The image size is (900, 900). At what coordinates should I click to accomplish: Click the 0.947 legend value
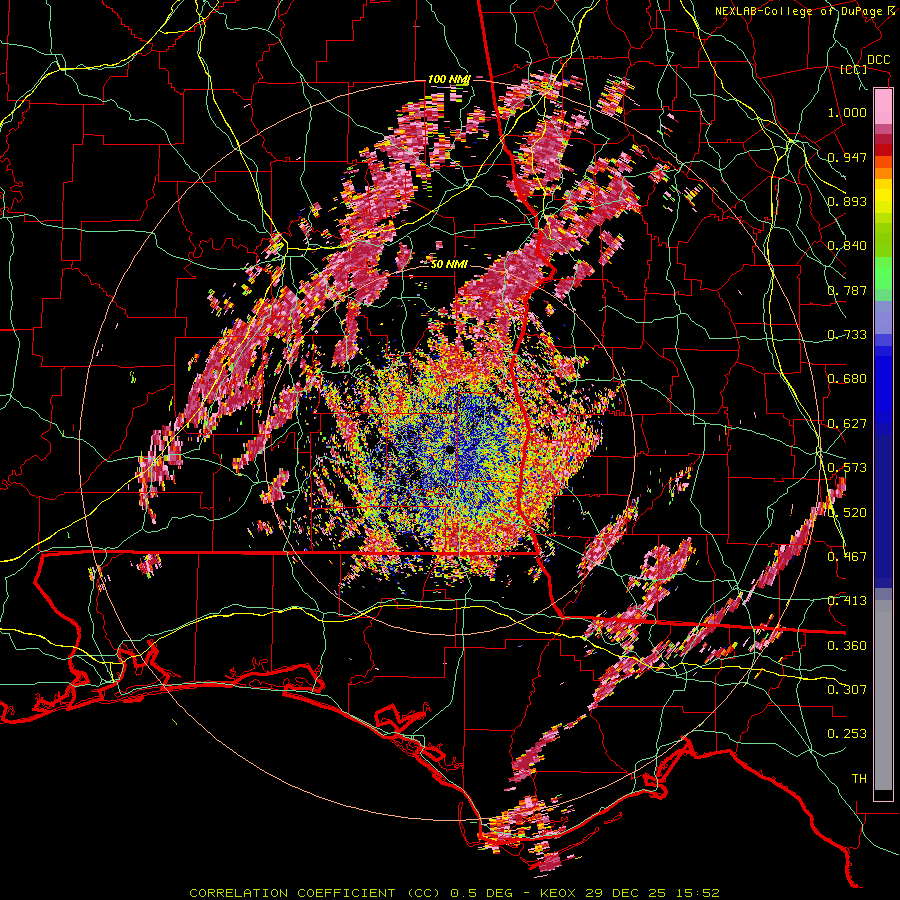(847, 157)
